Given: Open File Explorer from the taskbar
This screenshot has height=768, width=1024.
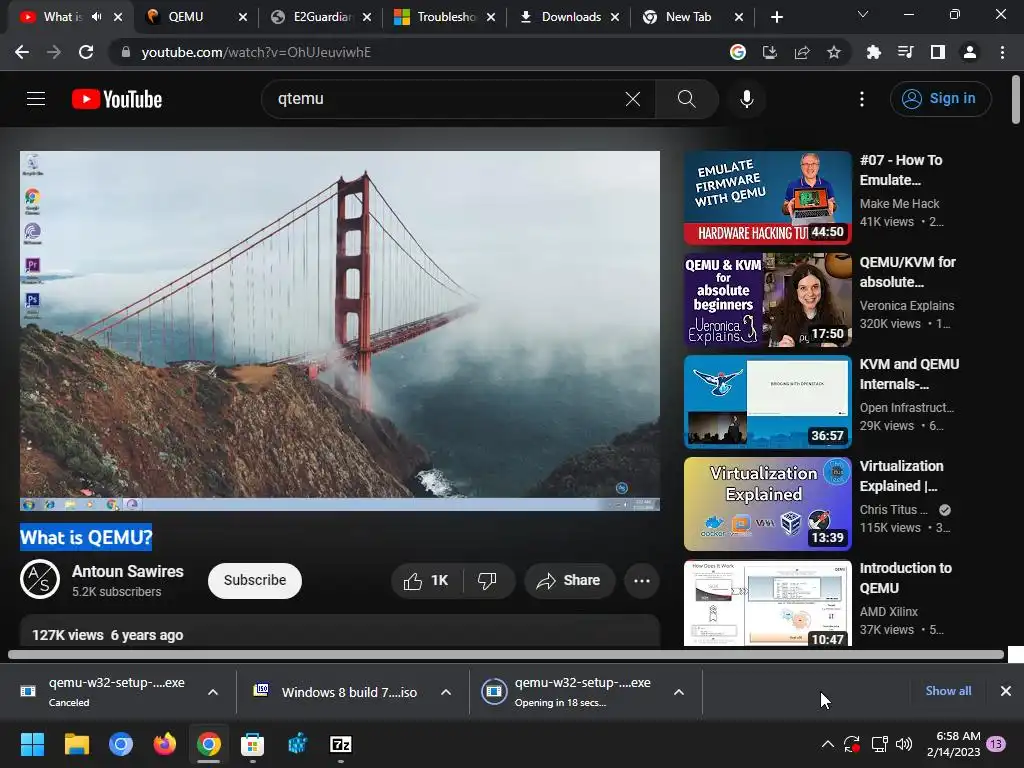Looking at the screenshot, I should (x=76, y=744).
